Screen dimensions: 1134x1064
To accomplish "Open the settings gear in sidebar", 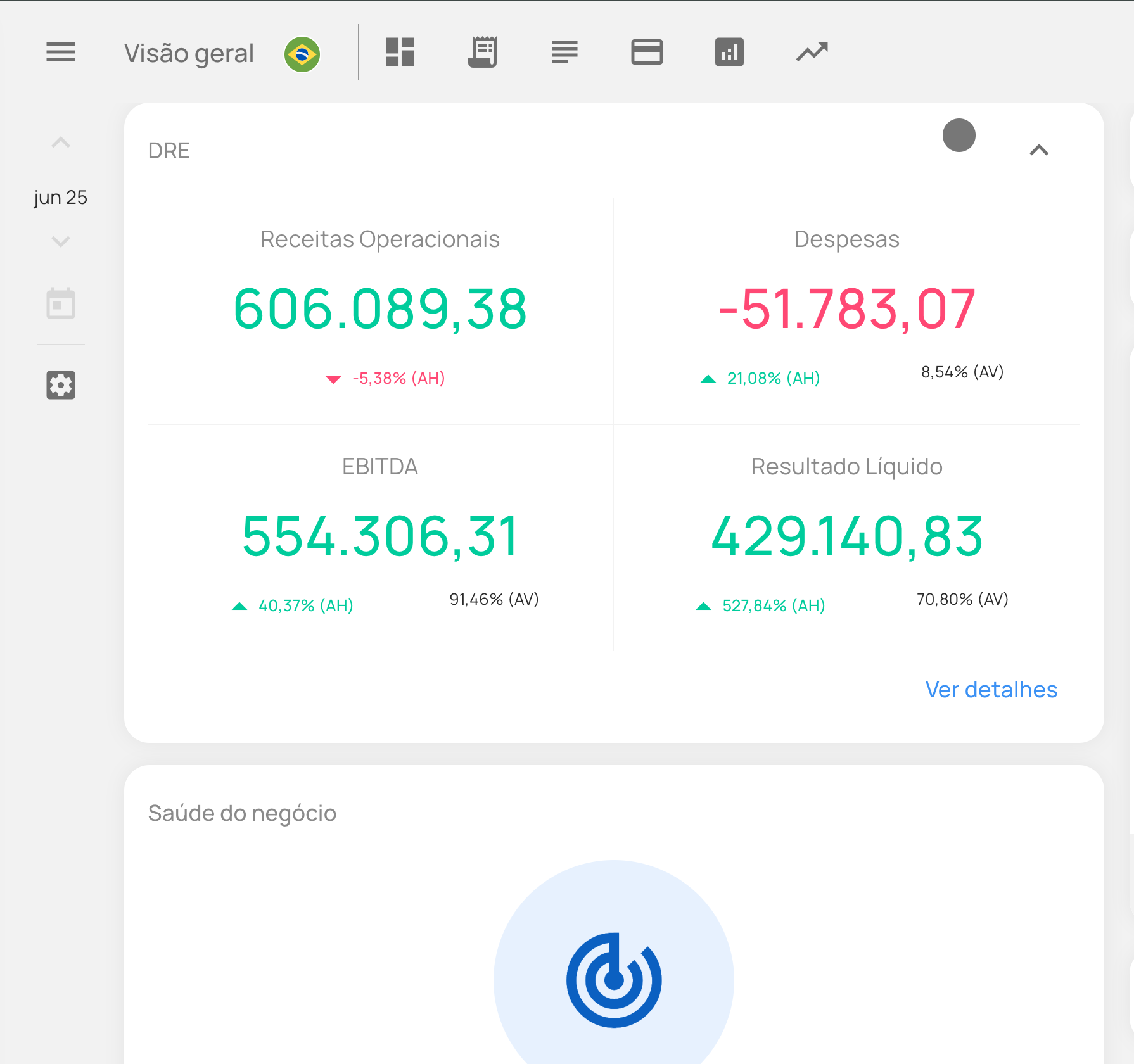I will coord(61,385).
